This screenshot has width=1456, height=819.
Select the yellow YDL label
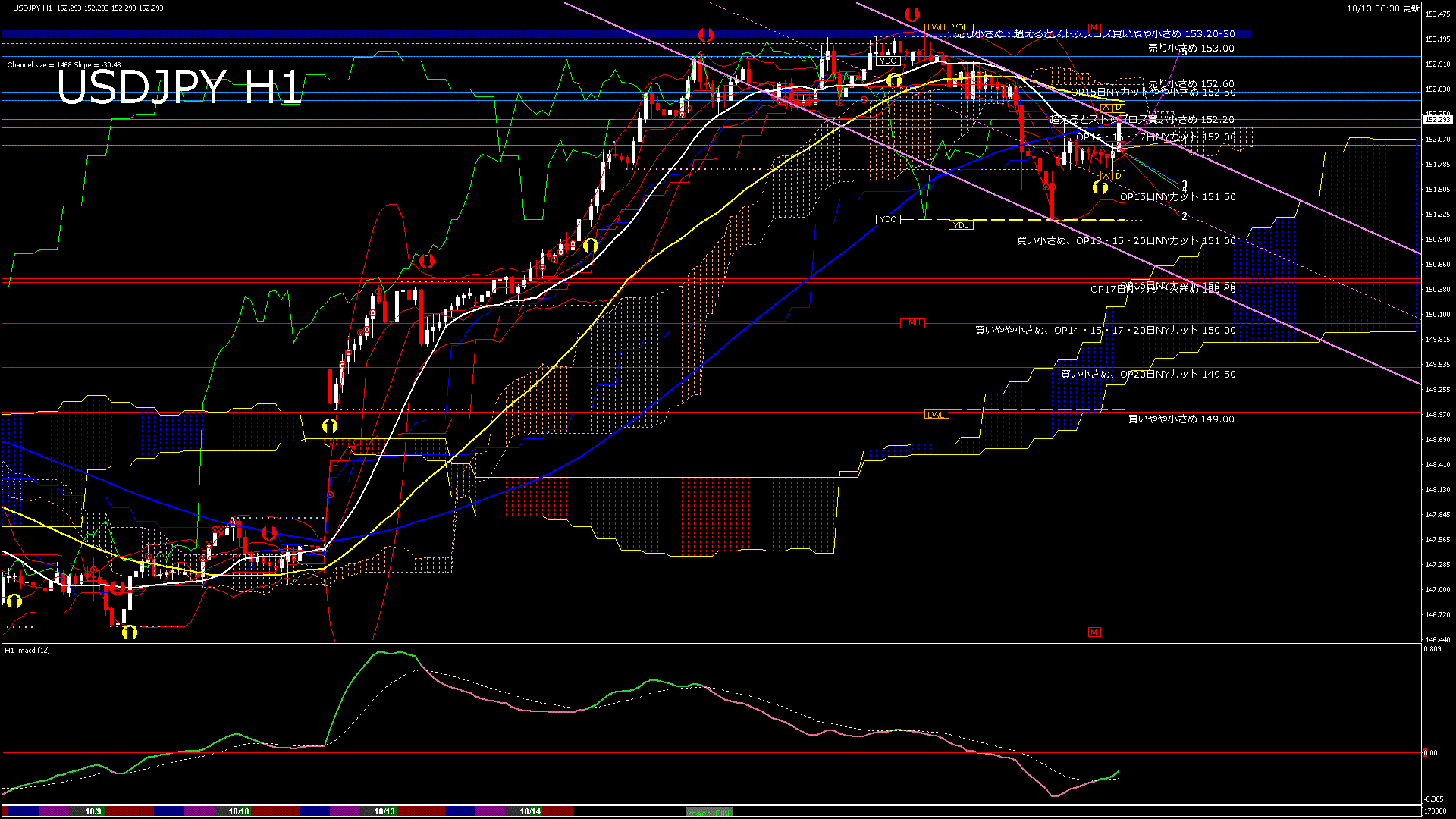coord(960,225)
